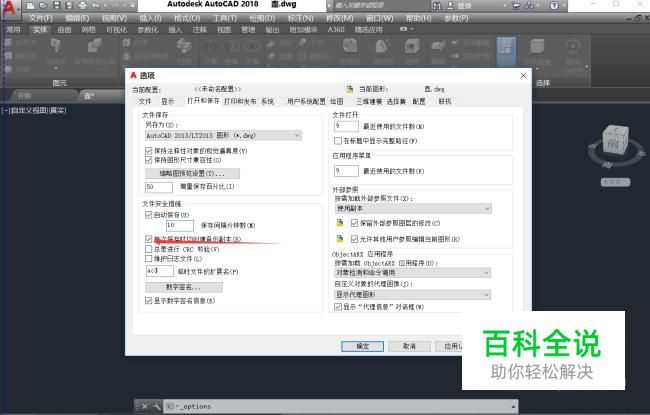
Task: Click the 缩略图预览设置 button
Action: (192, 173)
